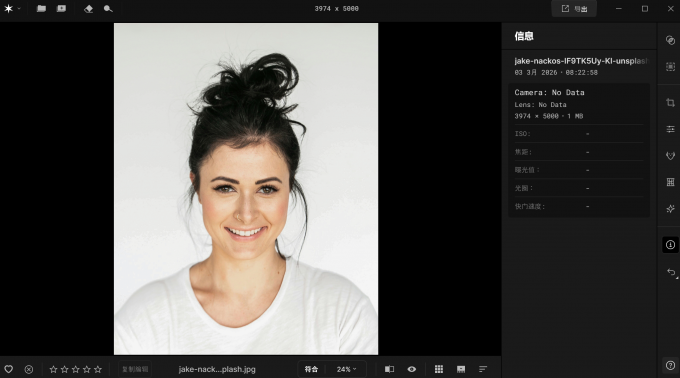Viewport: 680px width, 378px height.
Task: Open the star-logo main menu
Action: pyautogui.click(x=8, y=9)
